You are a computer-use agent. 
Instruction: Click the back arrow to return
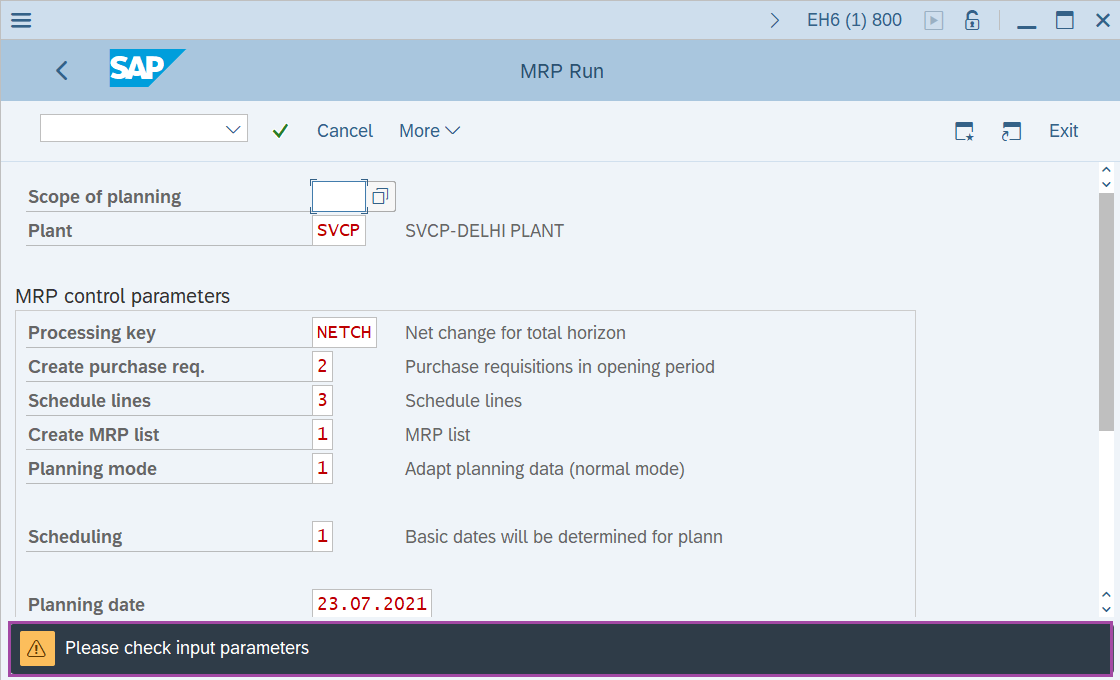click(61, 70)
